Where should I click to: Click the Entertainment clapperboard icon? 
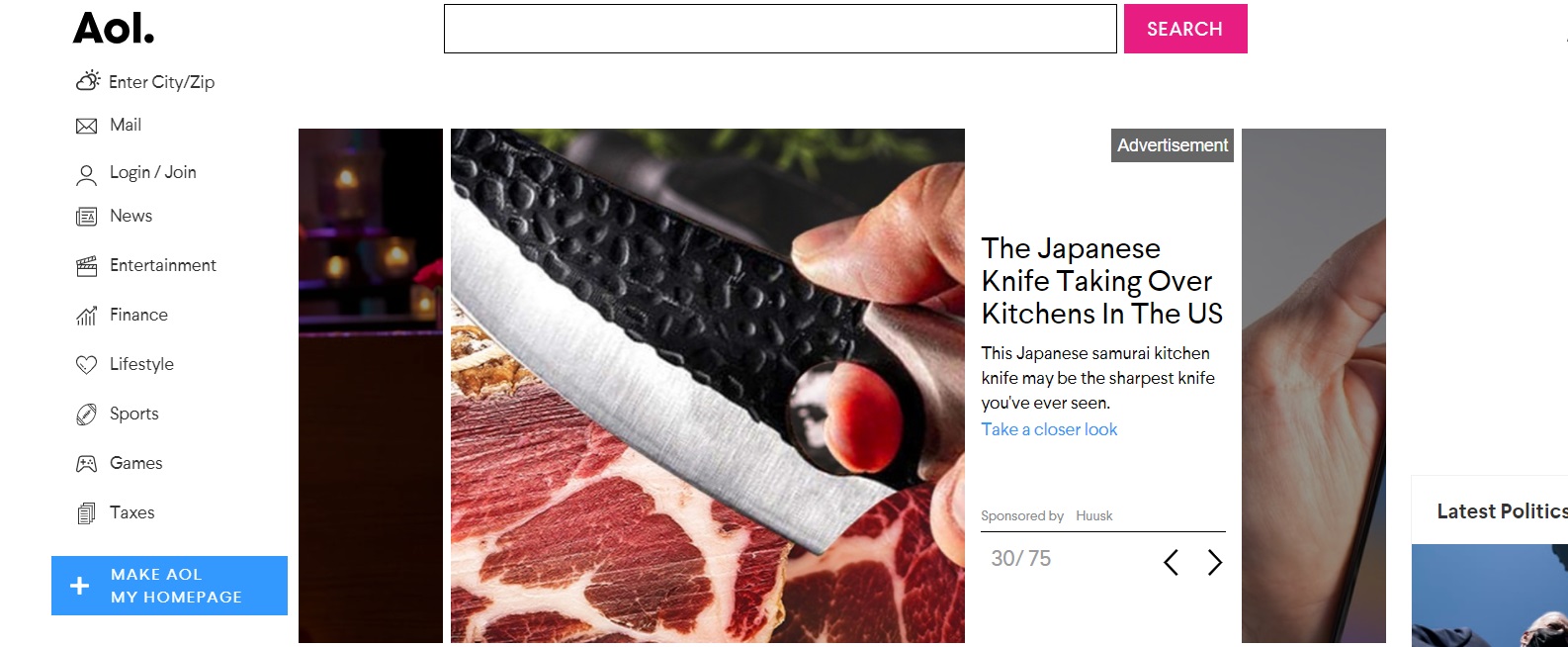(87, 266)
